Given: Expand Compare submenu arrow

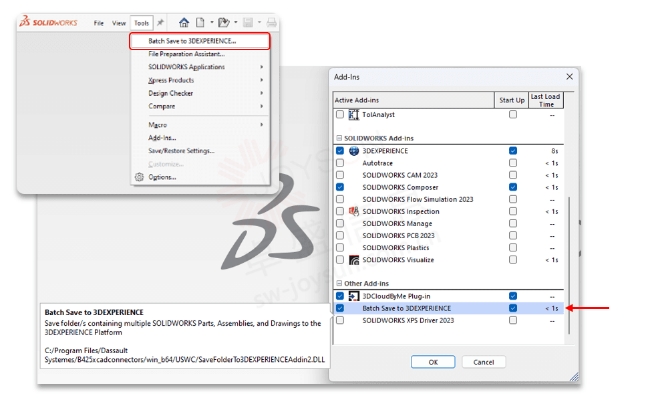Looking at the screenshot, I should (x=262, y=106).
